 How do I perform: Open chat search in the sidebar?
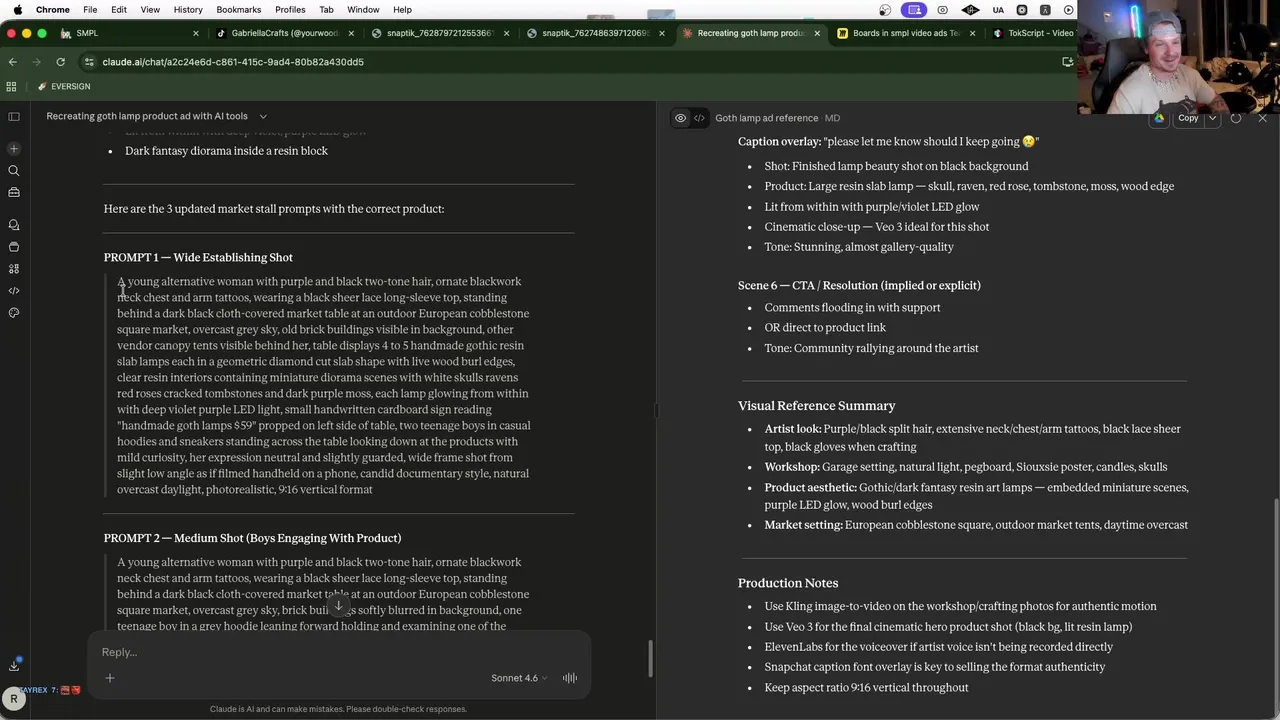click(14, 171)
